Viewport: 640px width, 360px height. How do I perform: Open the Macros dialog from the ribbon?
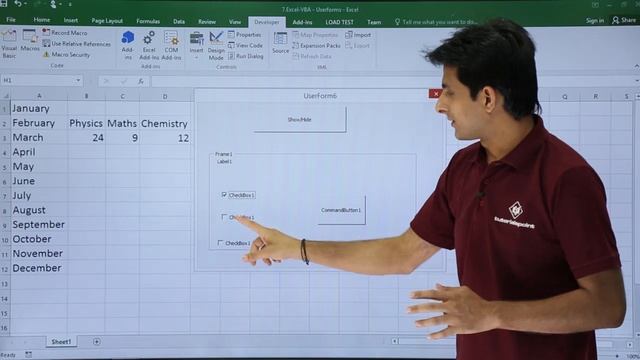[x=29, y=40]
